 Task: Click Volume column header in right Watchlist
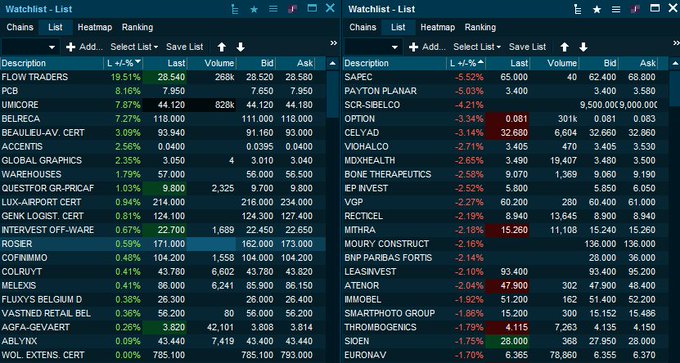point(554,63)
